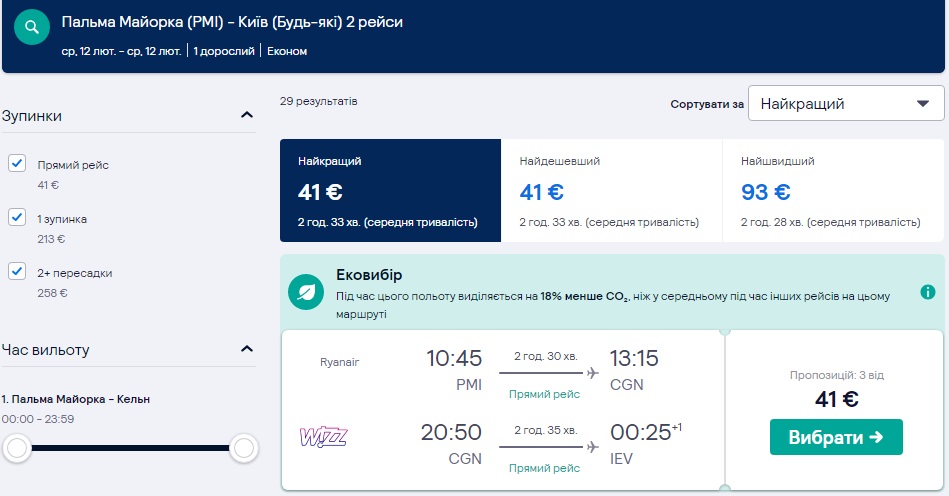Image resolution: width=949 pixels, height=496 pixels.
Task: Click the teal search magnifier icon
Action: click(x=32, y=26)
